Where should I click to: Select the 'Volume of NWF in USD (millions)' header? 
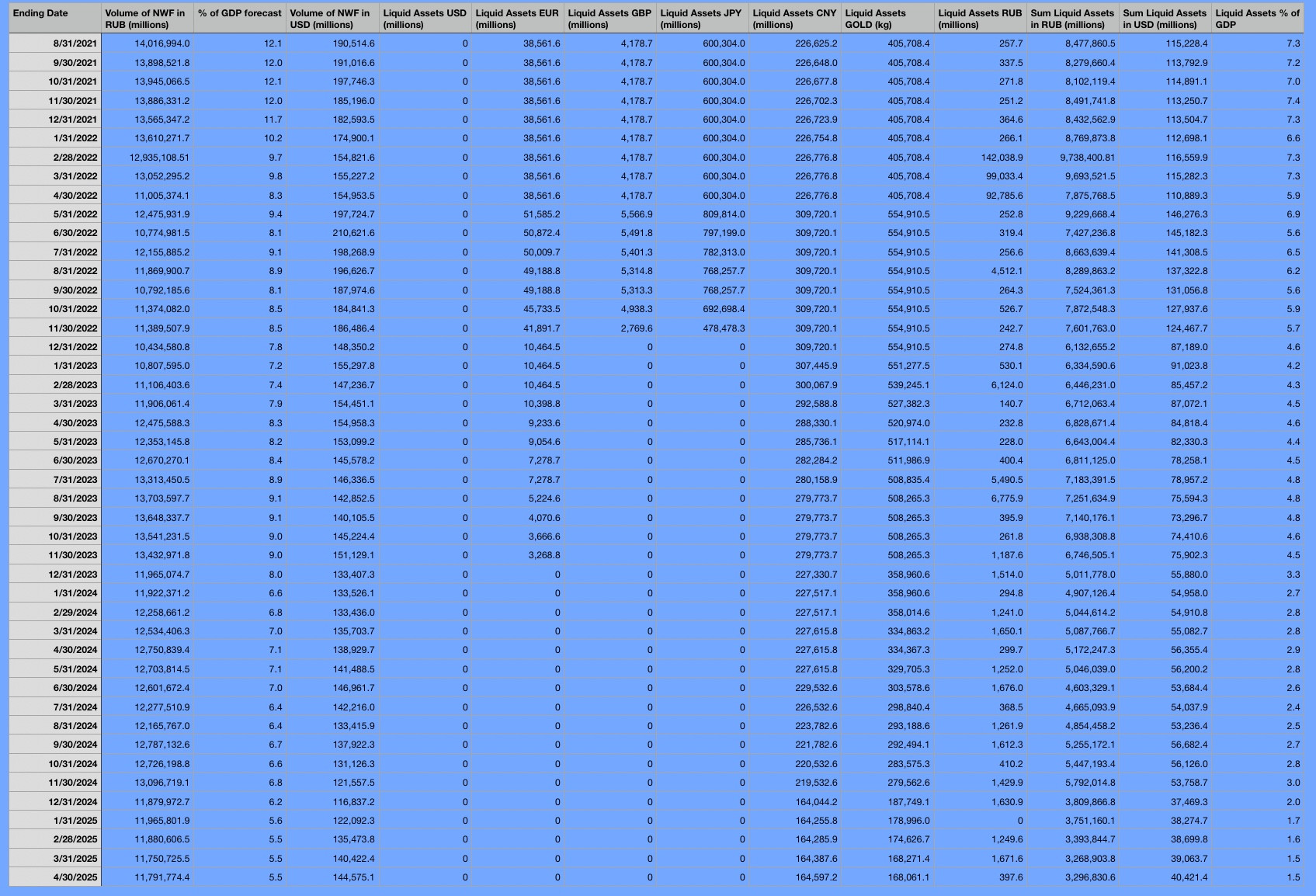coord(332,19)
